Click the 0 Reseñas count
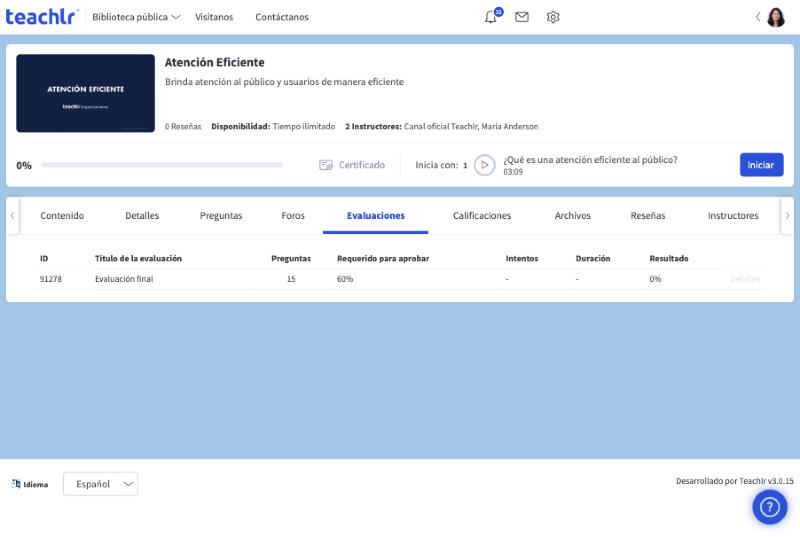 click(183, 126)
